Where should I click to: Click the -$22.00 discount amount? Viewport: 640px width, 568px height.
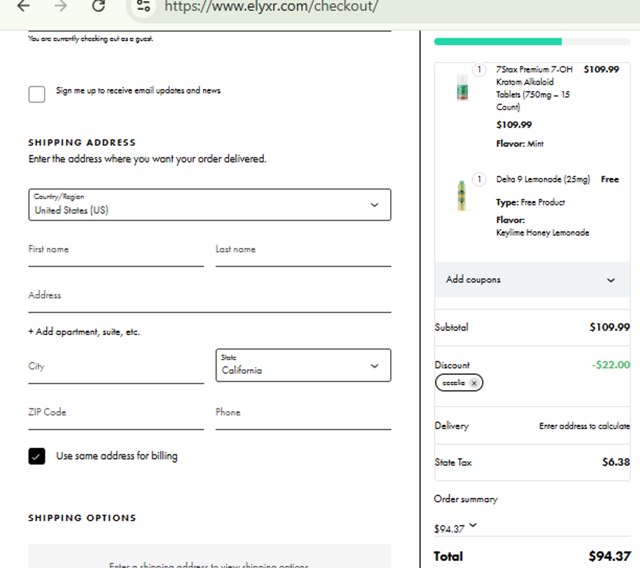pos(611,364)
